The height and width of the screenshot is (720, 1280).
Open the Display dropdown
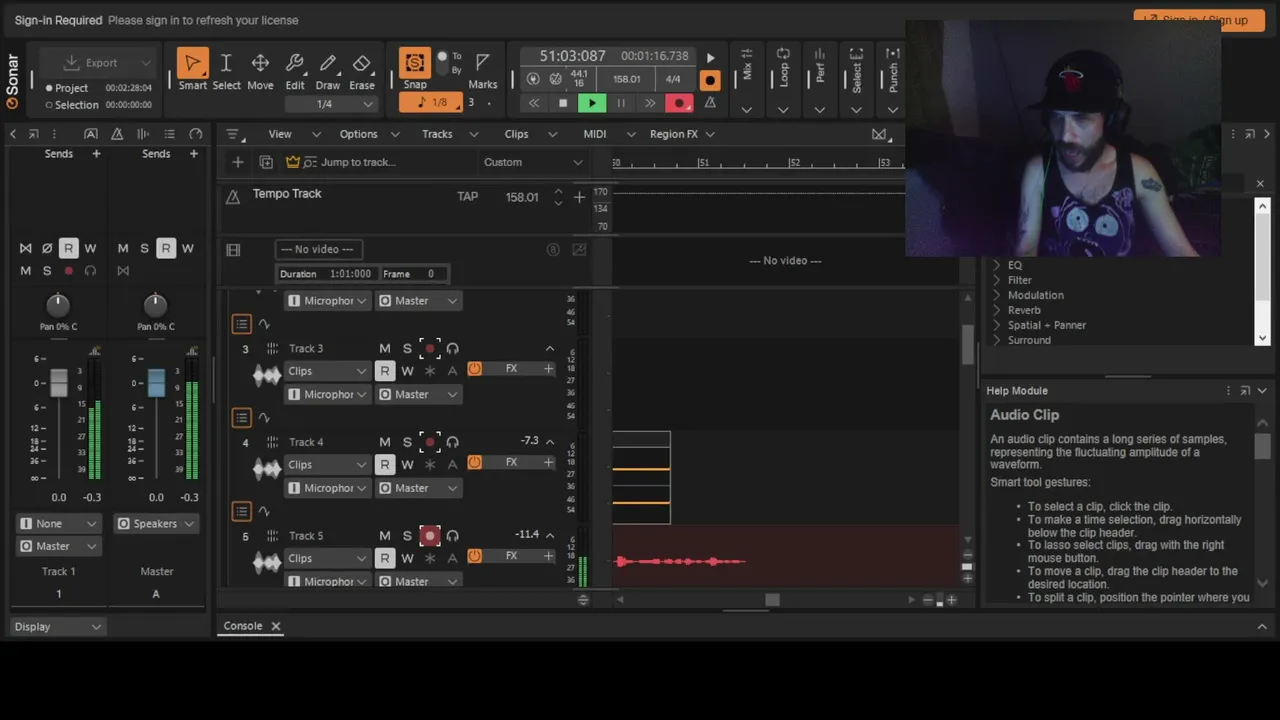coord(58,627)
